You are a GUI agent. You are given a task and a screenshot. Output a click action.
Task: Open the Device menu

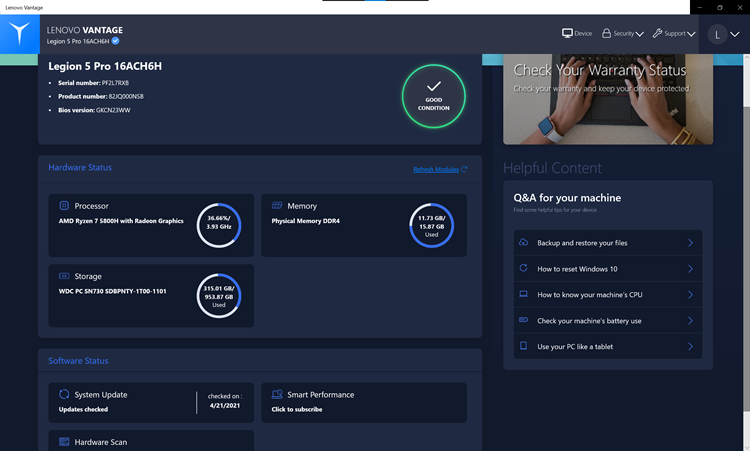(x=577, y=33)
